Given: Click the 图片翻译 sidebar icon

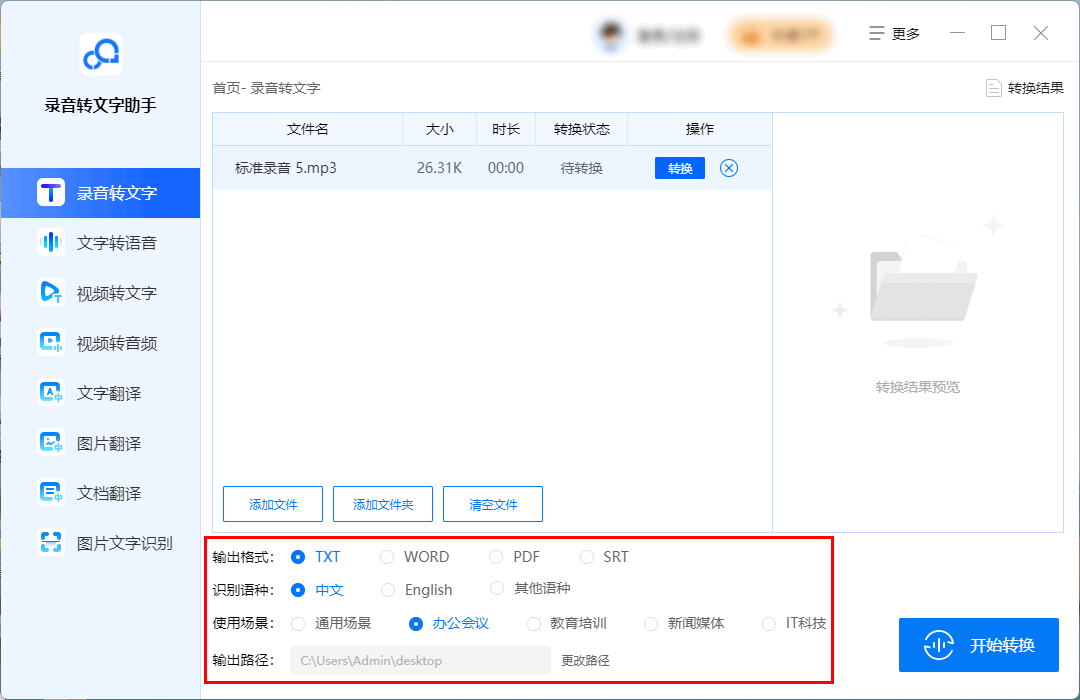Looking at the screenshot, I should tap(51, 443).
